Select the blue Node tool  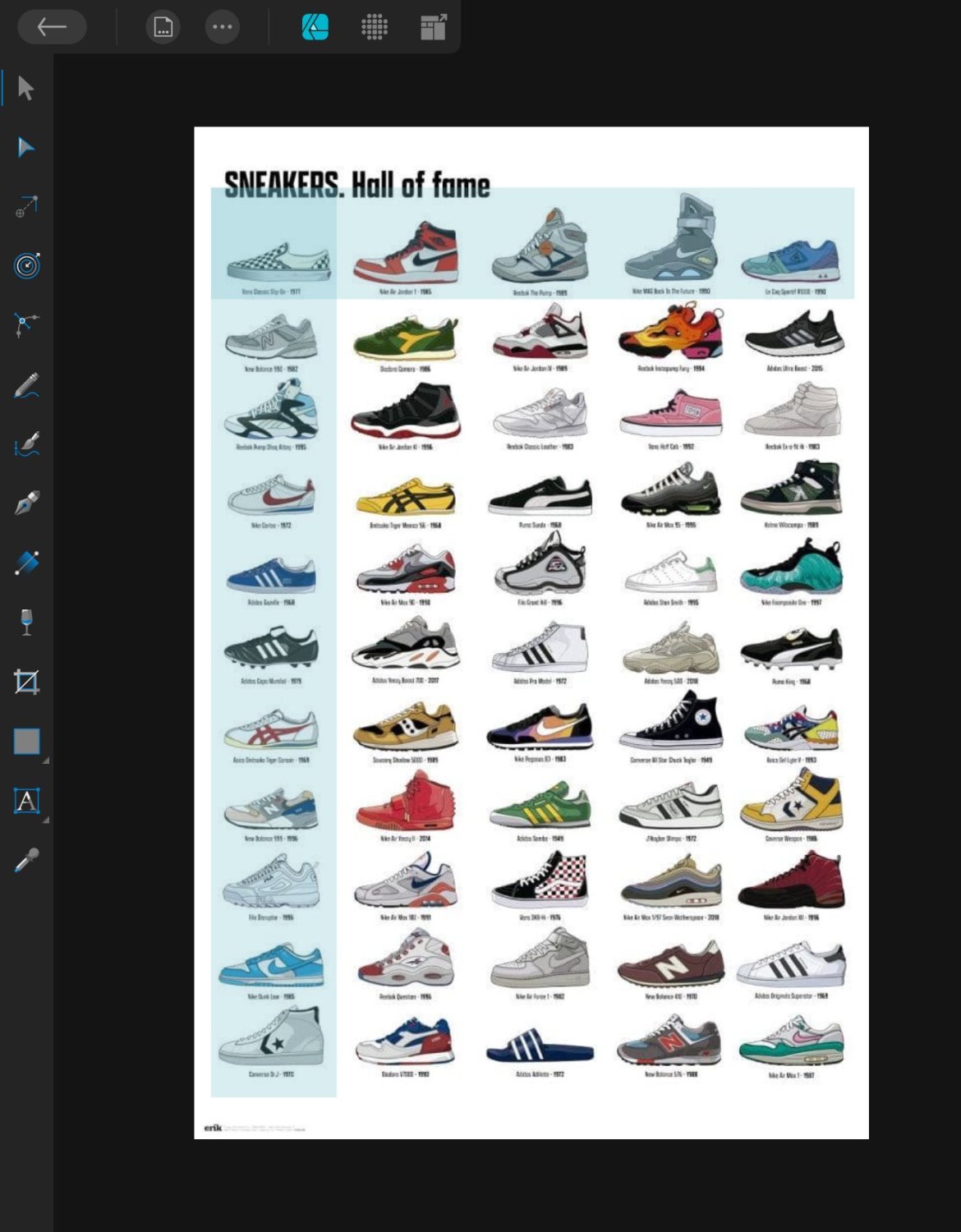[x=26, y=148]
